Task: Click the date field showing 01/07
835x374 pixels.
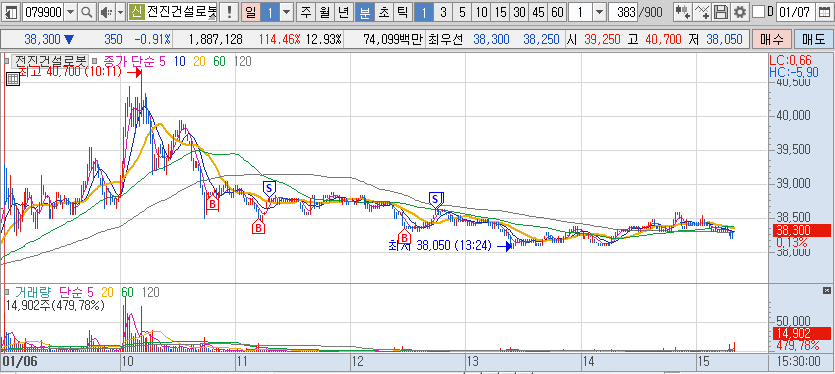Action: coord(796,12)
